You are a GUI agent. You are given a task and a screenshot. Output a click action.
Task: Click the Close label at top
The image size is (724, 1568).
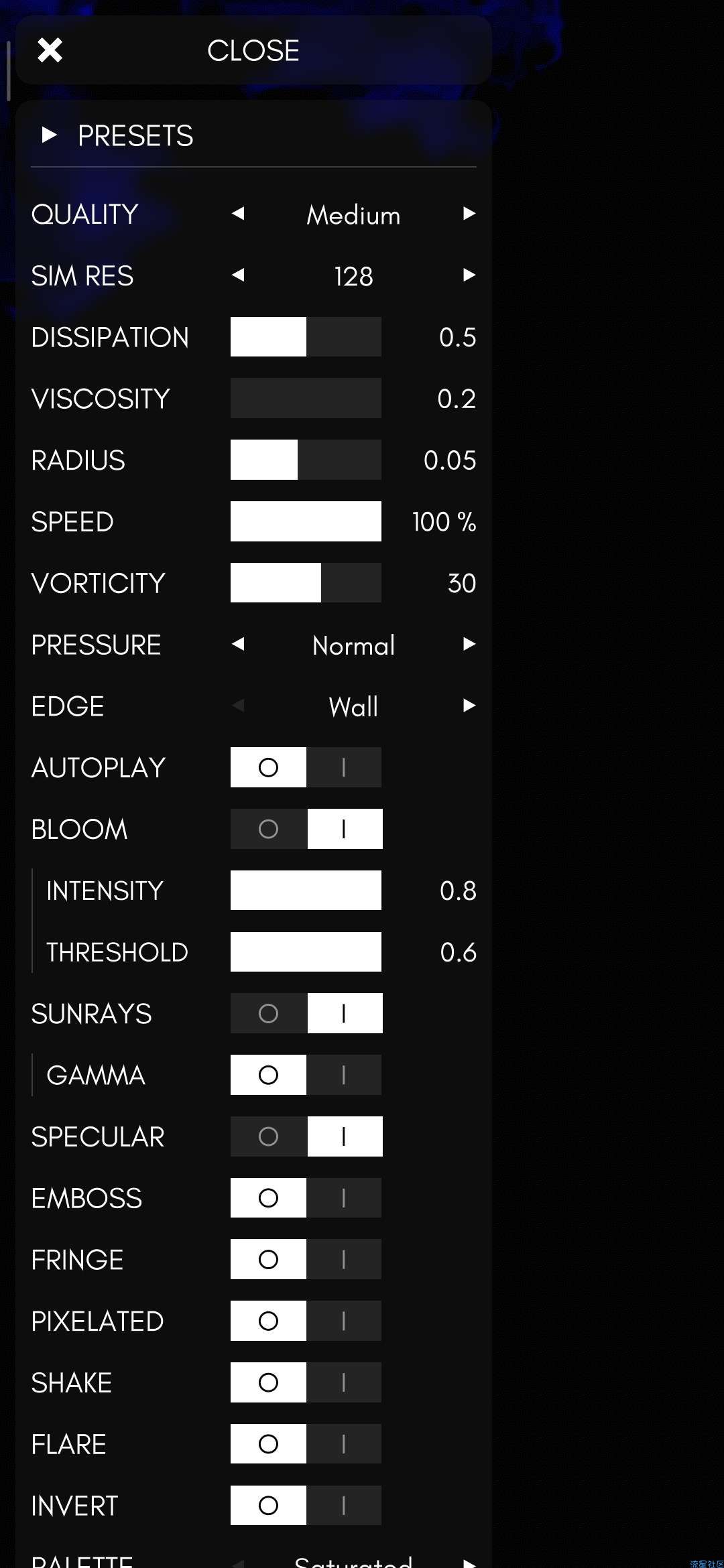click(253, 51)
